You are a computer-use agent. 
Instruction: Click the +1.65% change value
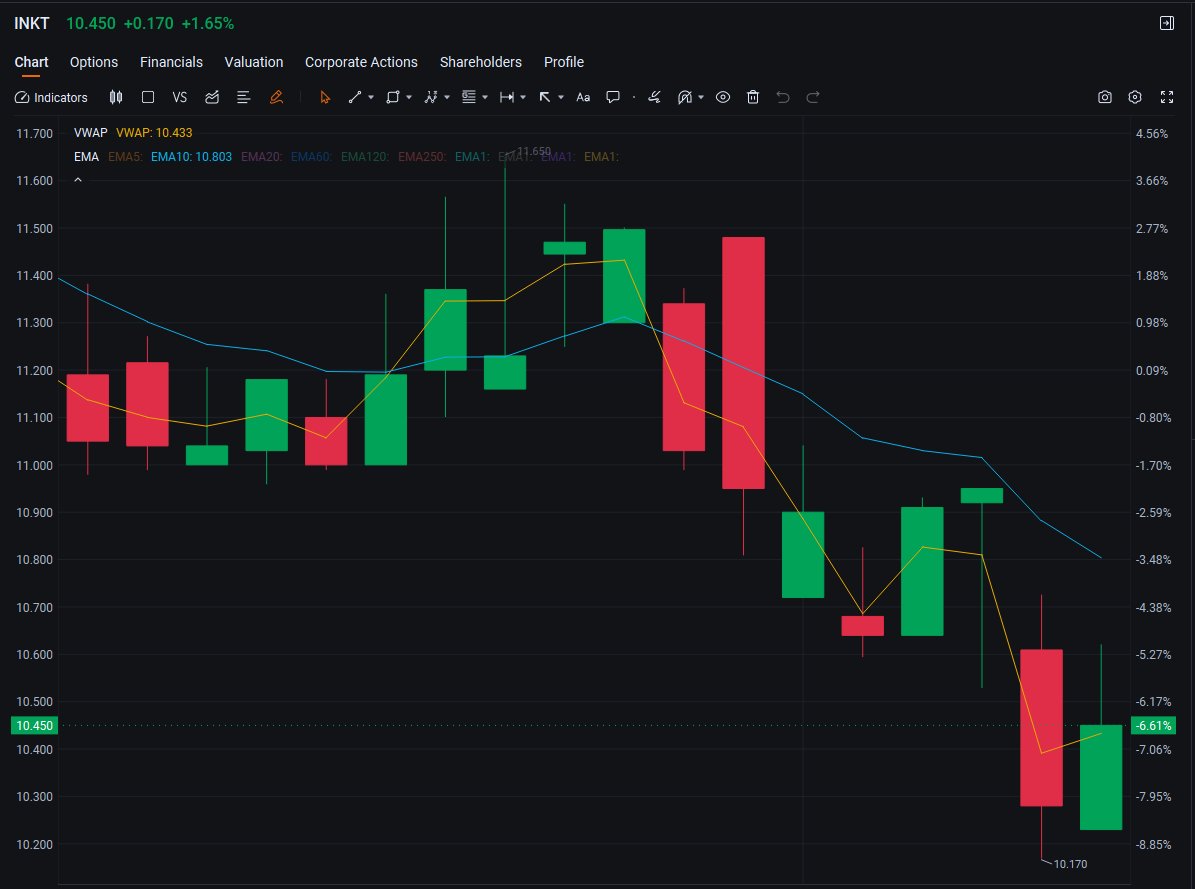(207, 24)
